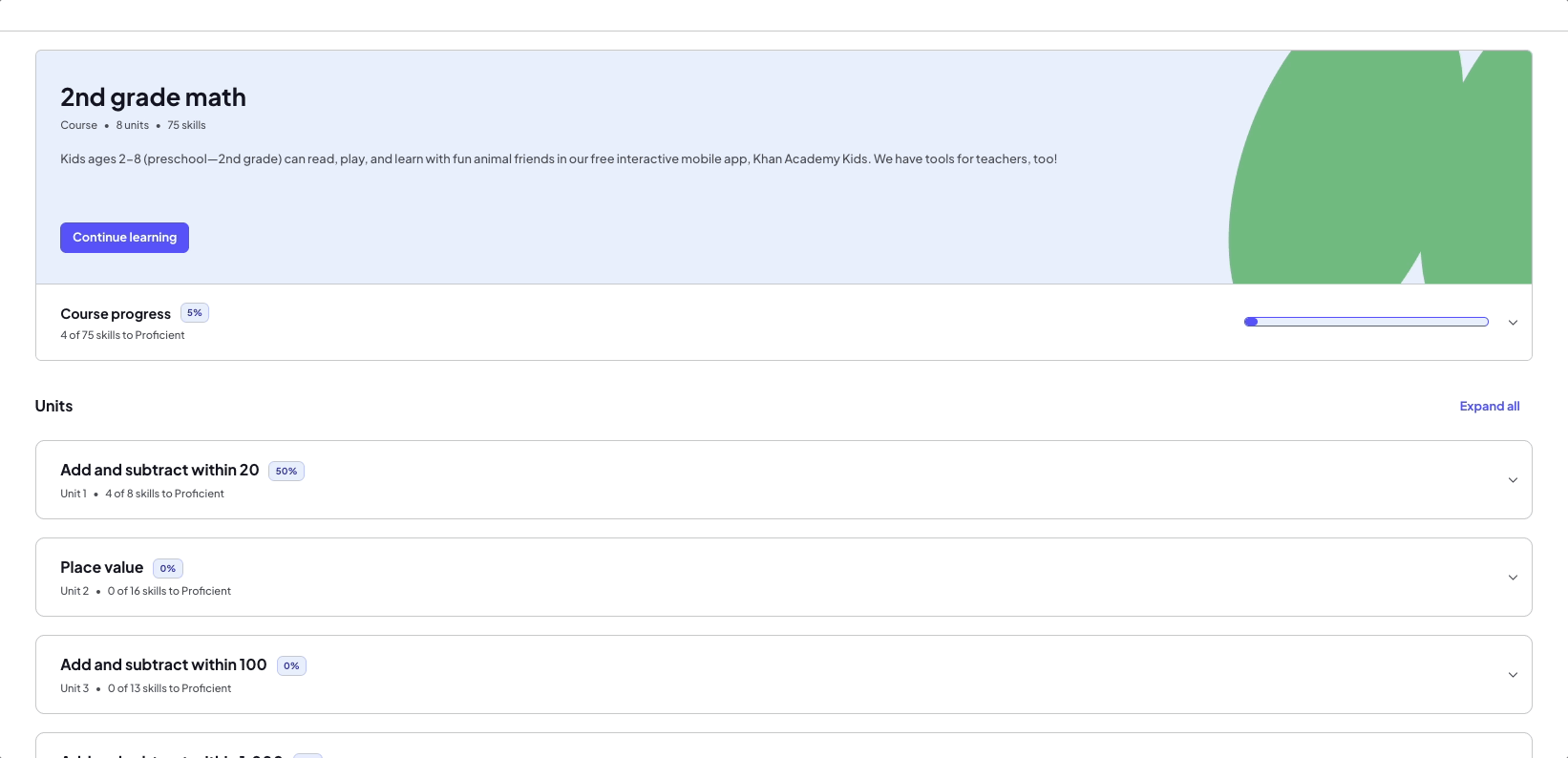Image resolution: width=1568 pixels, height=758 pixels.
Task: Open the Add and subtract within 20 title
Action: click(159, 470)
